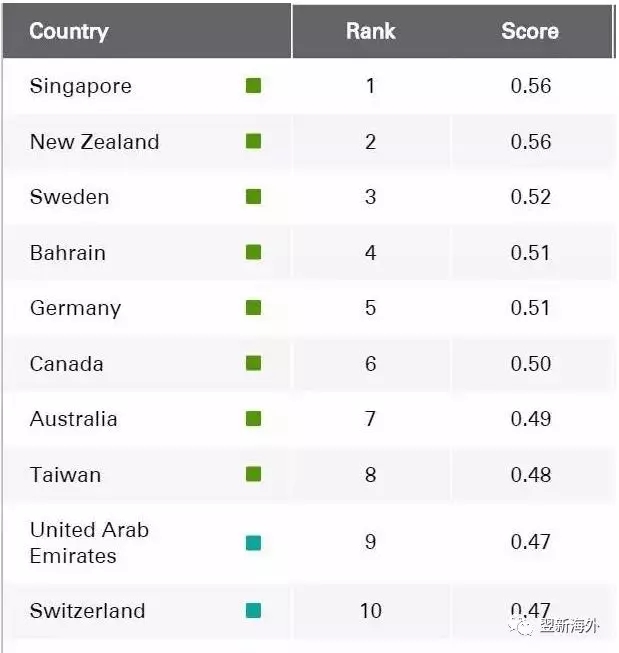Select rank number 10 for Switzerland
619x653 pixels.
click(370, 611)
